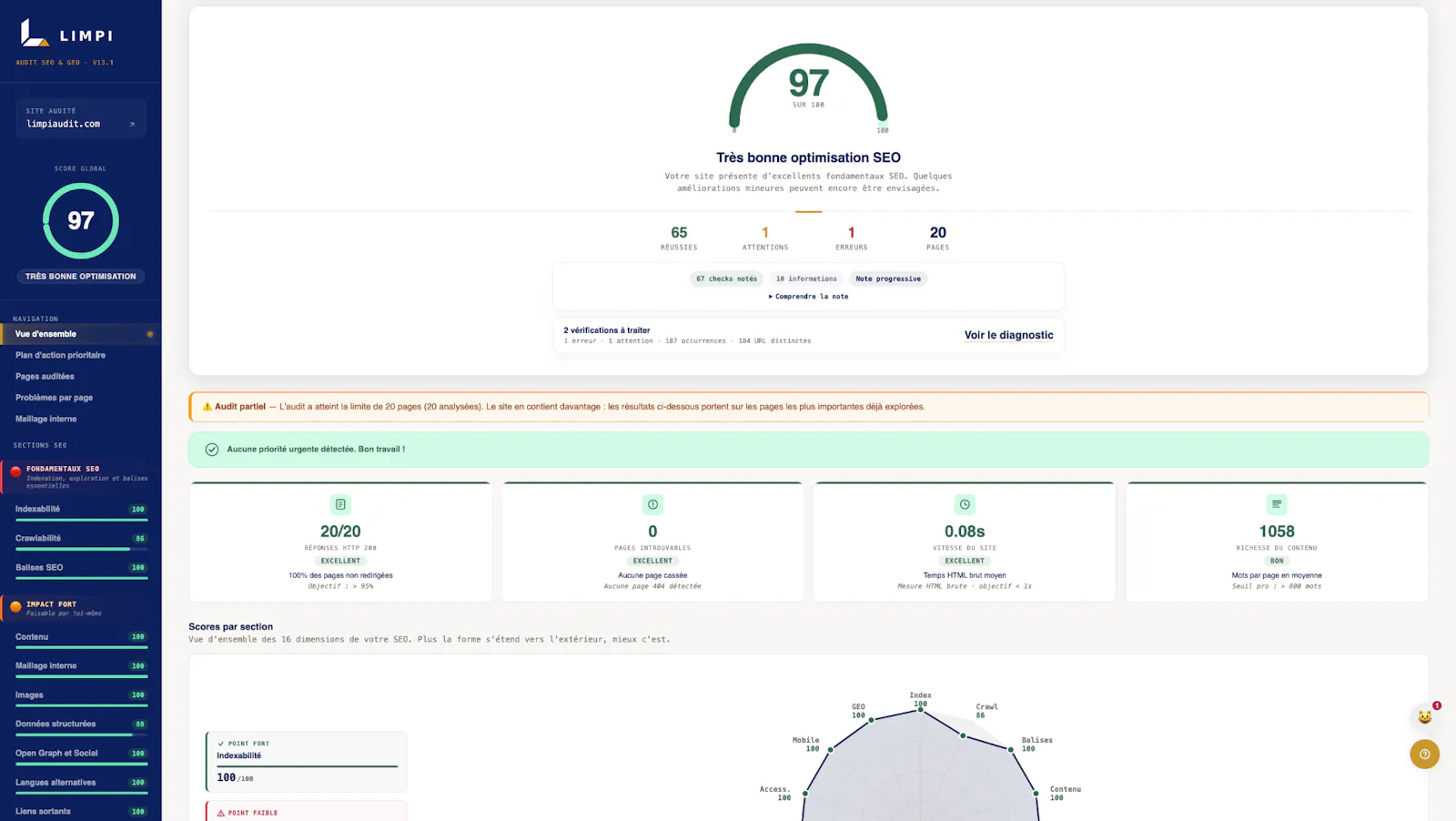This screenshot has height=821, width=1456.
Task: Click the Bon badge under 1058
Action: point(1277,561)
